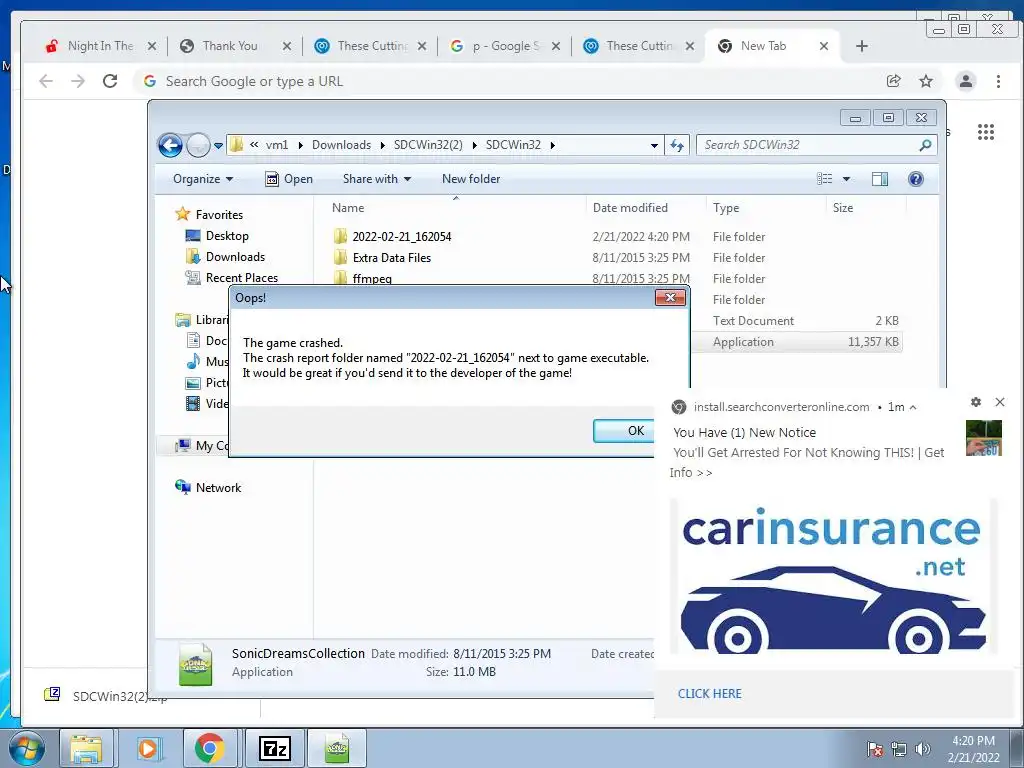Click OK in the Oops dialog
1024x768 pixels.
click(624, 431)
